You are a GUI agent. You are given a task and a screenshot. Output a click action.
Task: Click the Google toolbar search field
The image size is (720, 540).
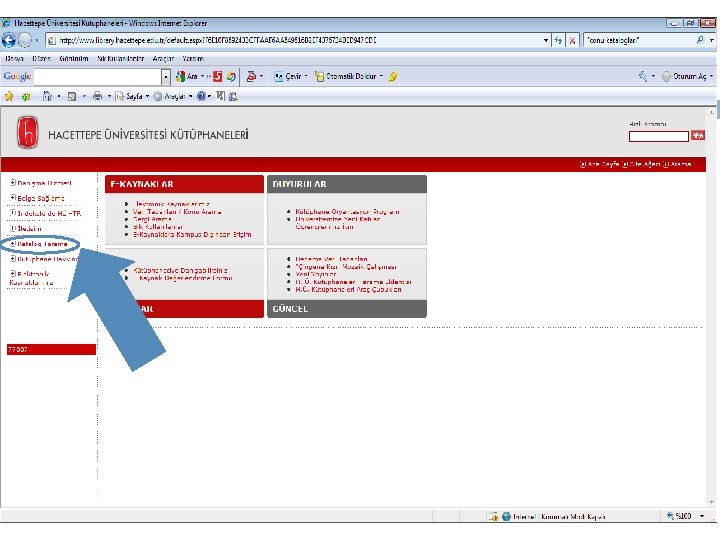coord(98,77)
